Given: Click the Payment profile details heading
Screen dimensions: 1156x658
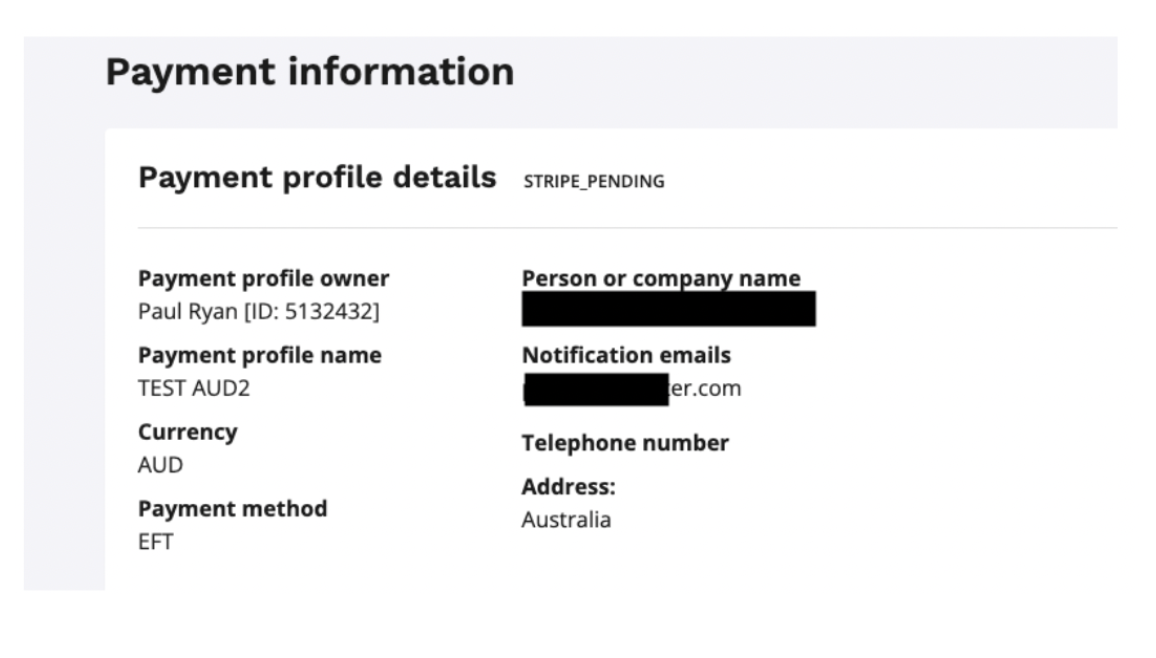Looking at the screenshot, I should click(317, 178).
